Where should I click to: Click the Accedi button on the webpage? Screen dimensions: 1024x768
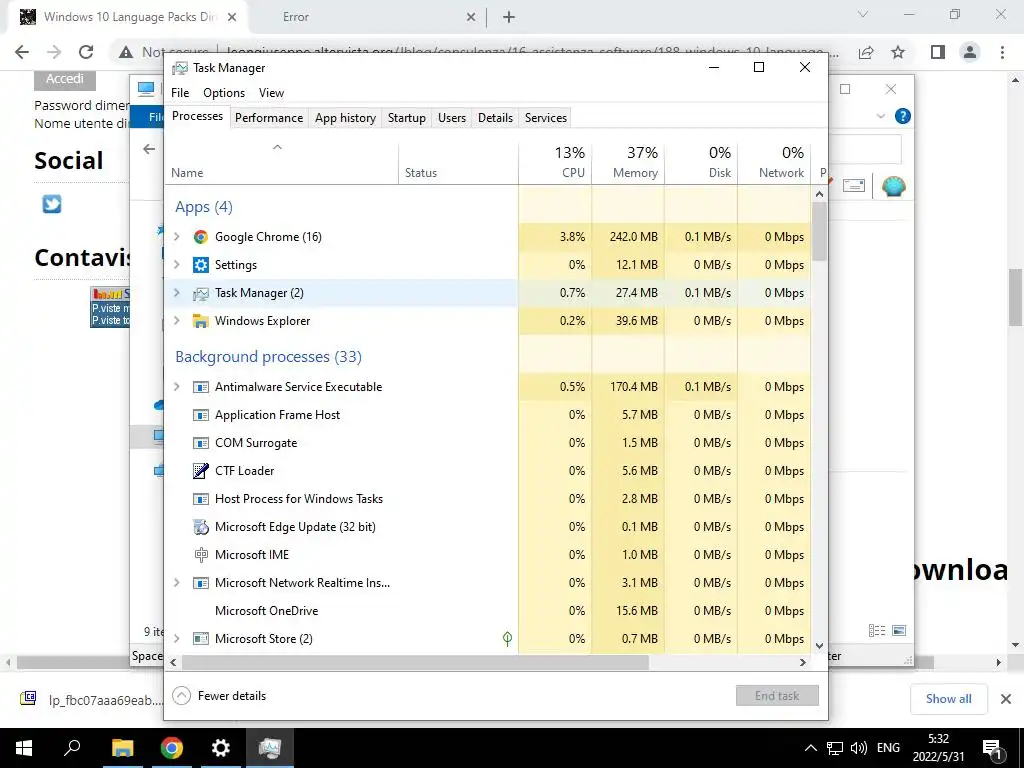pyautogui.click(x=65, y=79)
